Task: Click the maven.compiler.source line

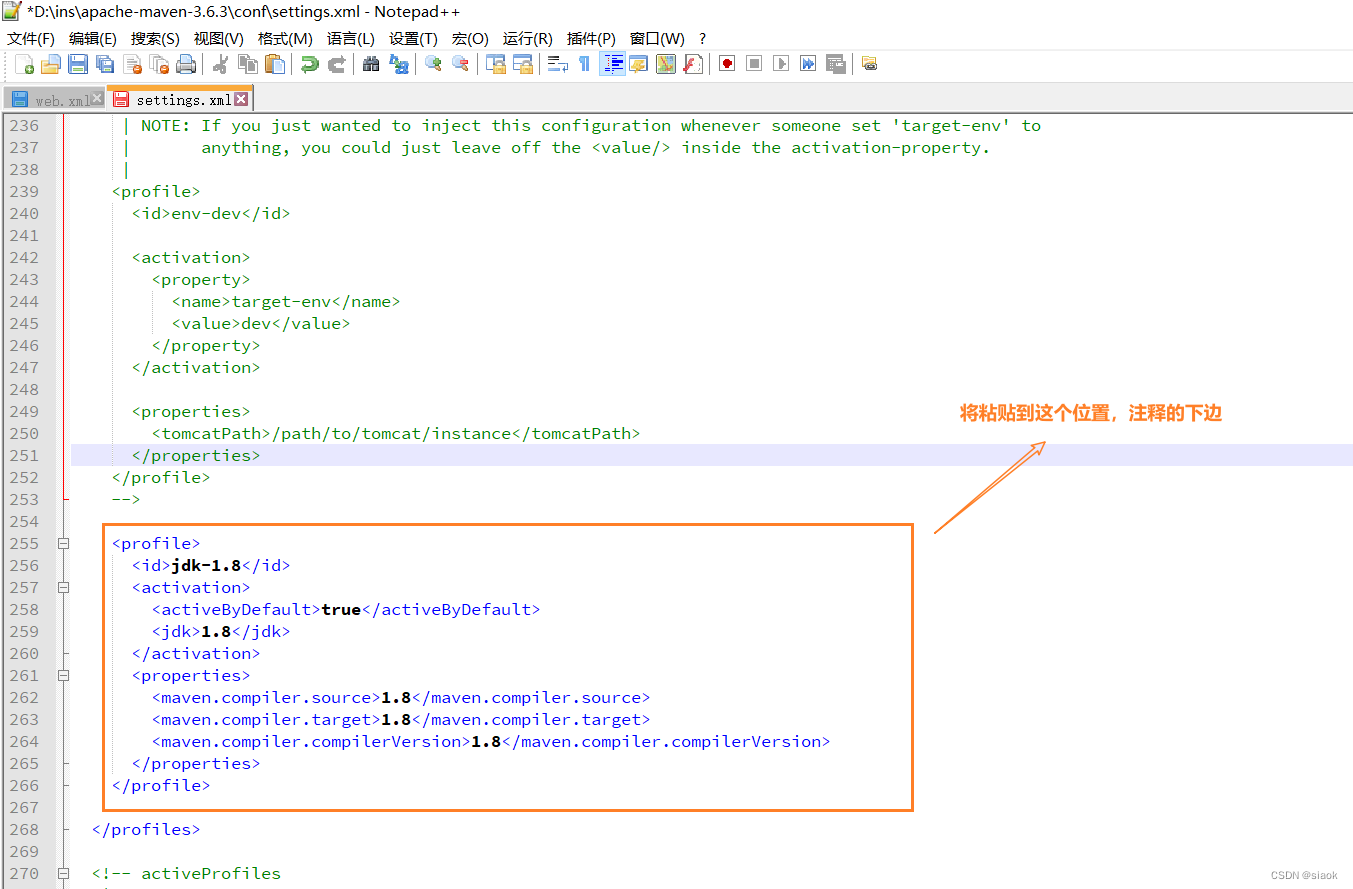Action: (x=401, y=698)
